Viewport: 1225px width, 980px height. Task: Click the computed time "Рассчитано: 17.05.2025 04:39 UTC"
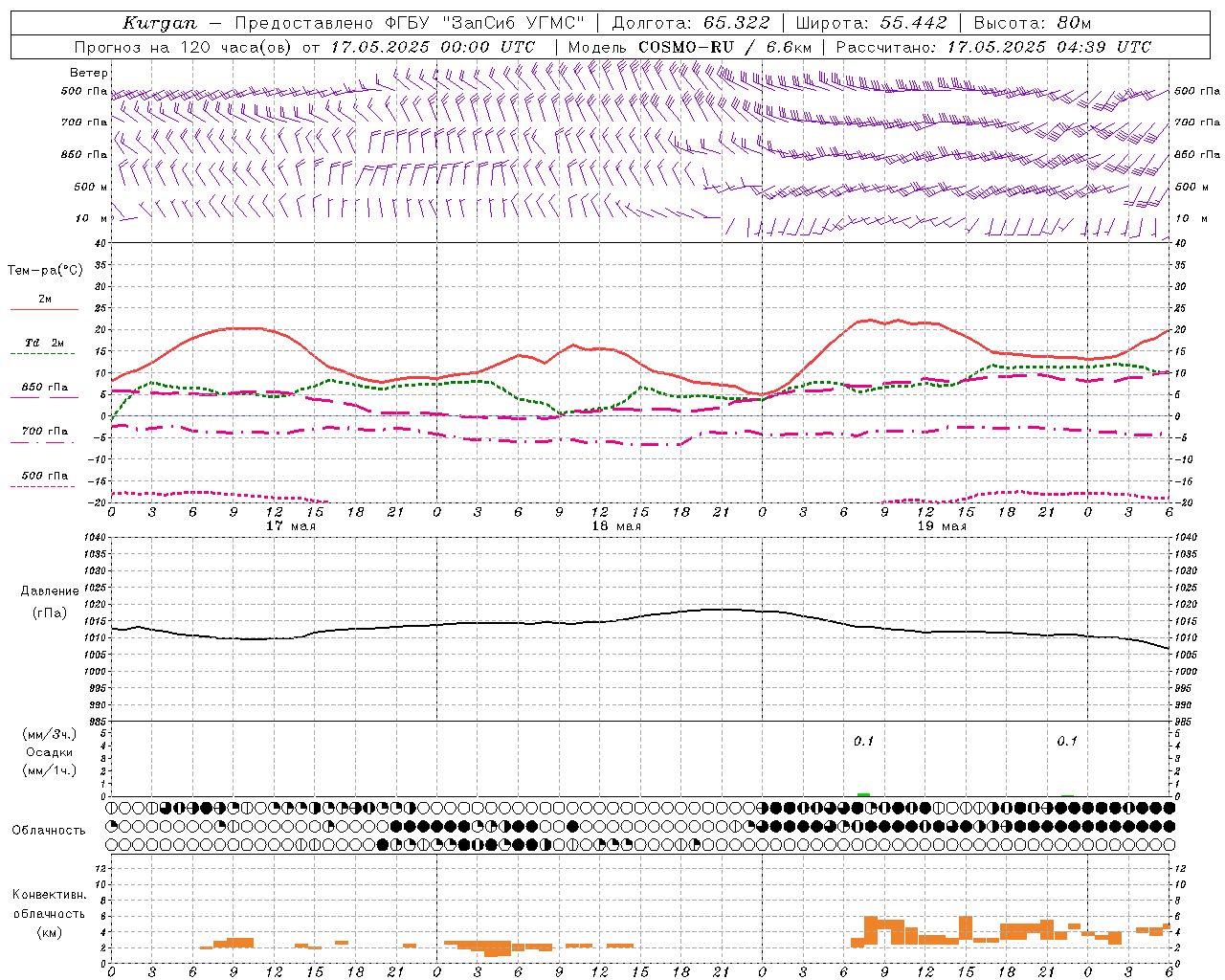pos(993,47)
